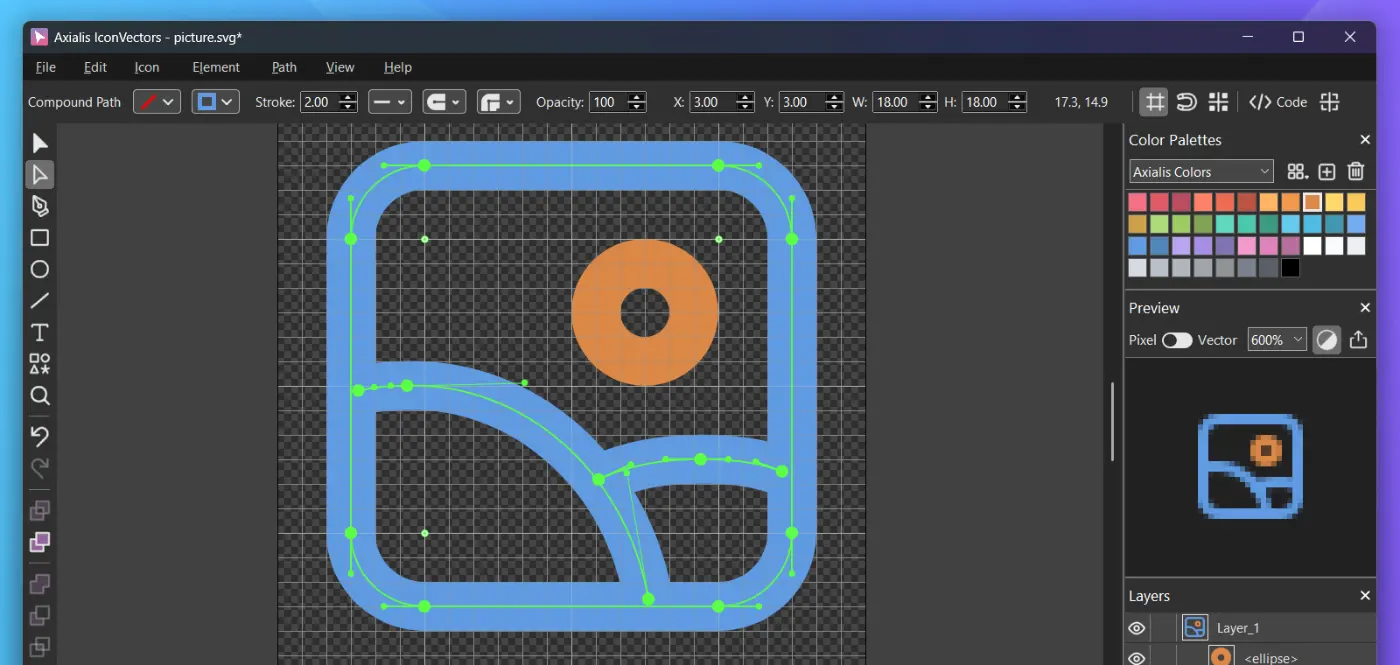The image size is (1400, 665).
Task: Click the purple highlighted boolean shape icon
Action: point(40,542)
